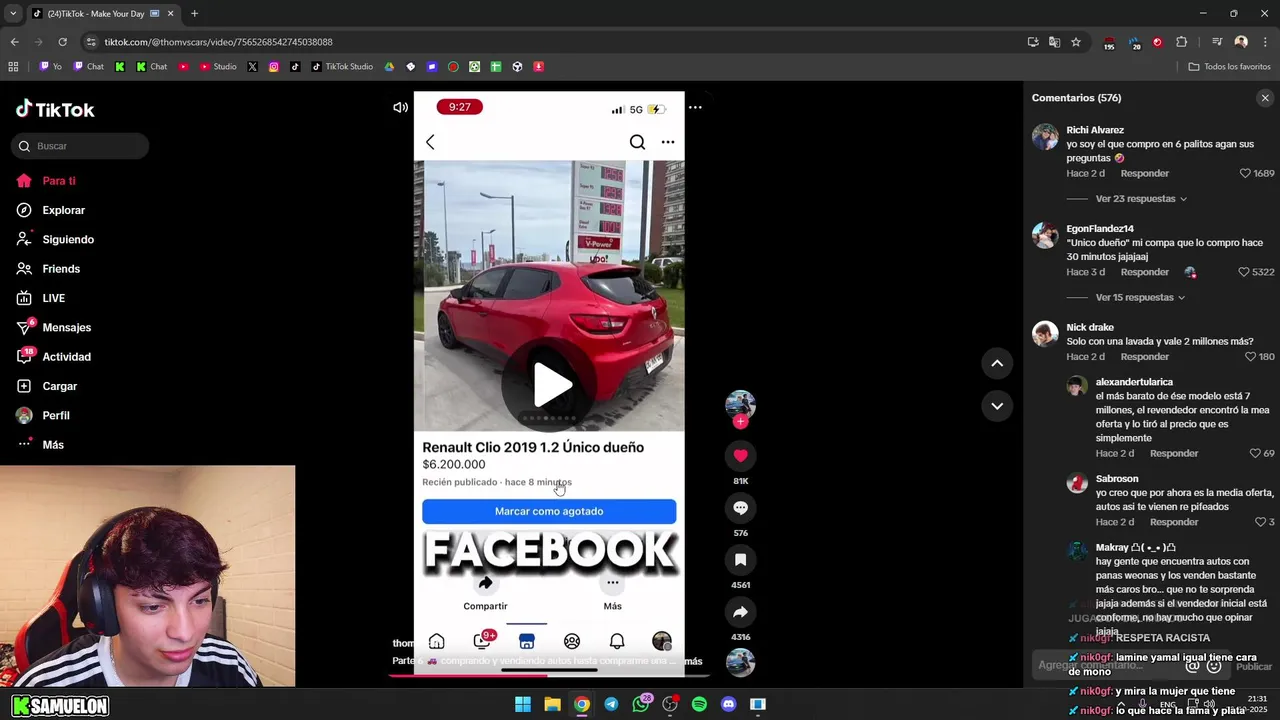Open Siguiendo in the sidebar
The height and width of the screenshot is (720, 1280).
tap(68, 240)
